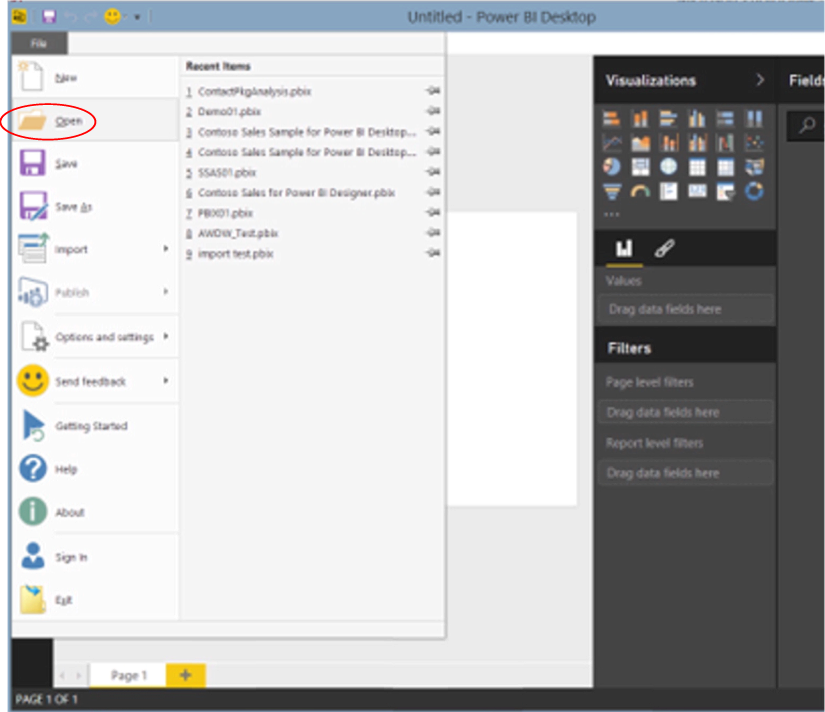Select the waterfall chart visualization
Image resolution: width=825 pixels, height=712 pixels.
725,143
